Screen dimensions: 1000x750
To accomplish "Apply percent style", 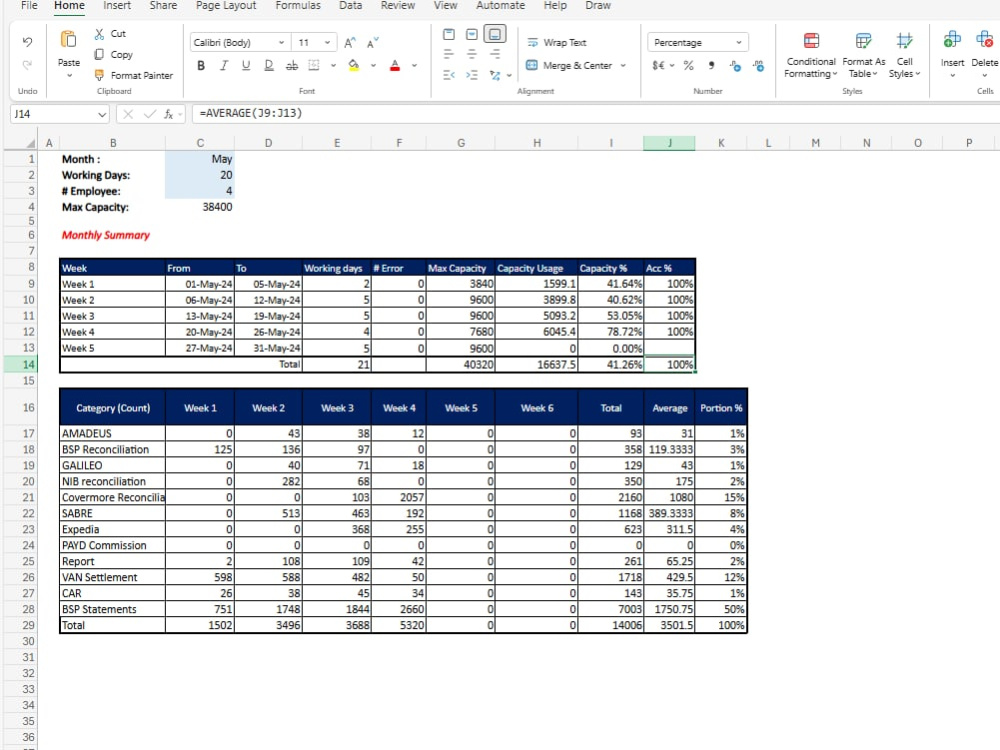I will (x=689, y=65).
